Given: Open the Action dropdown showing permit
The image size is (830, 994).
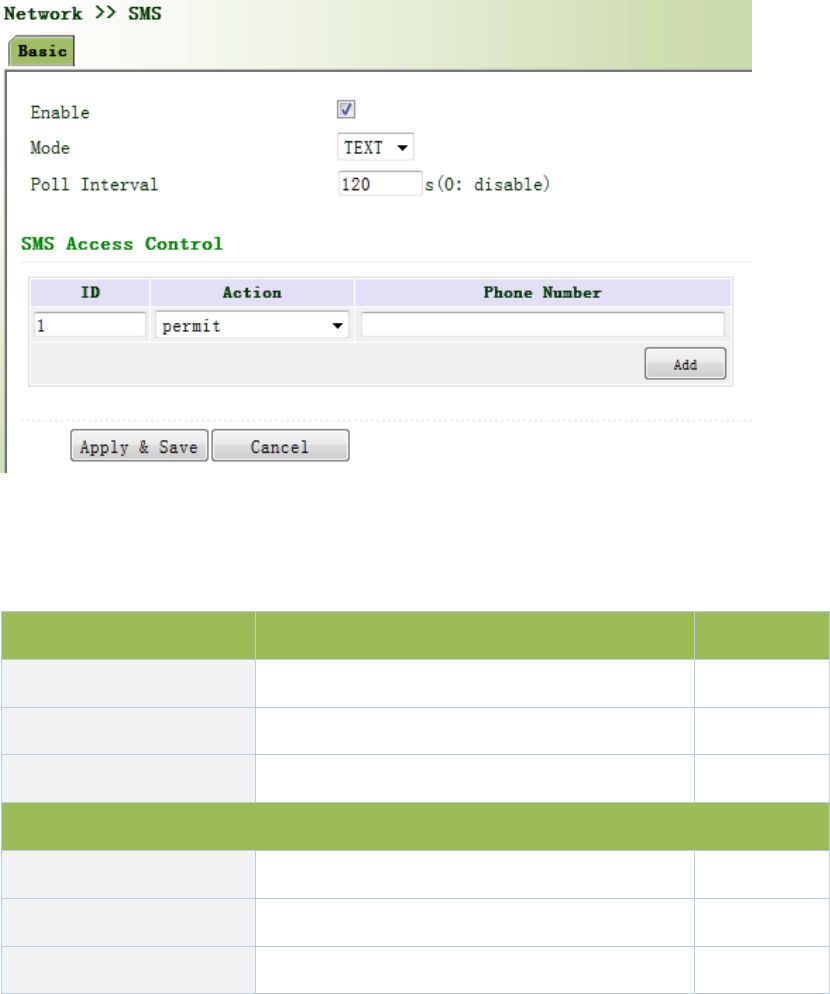Looking at the screenshot, I should (252, 325).
